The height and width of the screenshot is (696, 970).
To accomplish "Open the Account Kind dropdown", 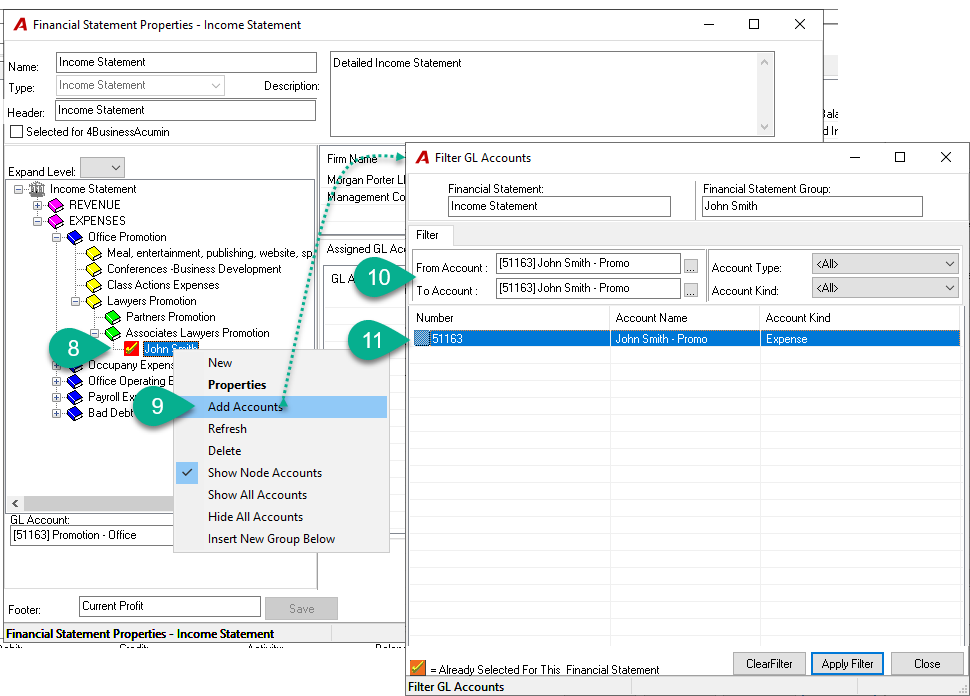I will (x=885, y=288).
